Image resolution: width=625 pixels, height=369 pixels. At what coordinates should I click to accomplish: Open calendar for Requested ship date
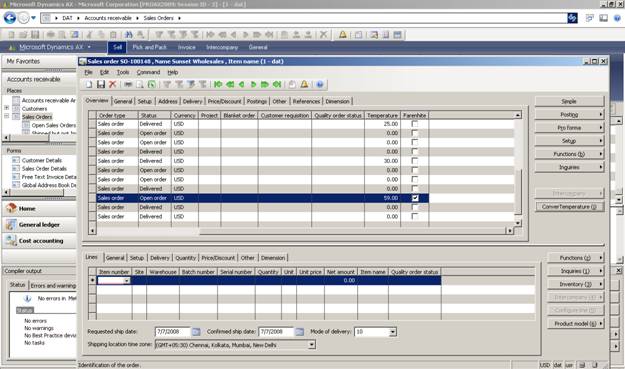[x=196, y=332]
